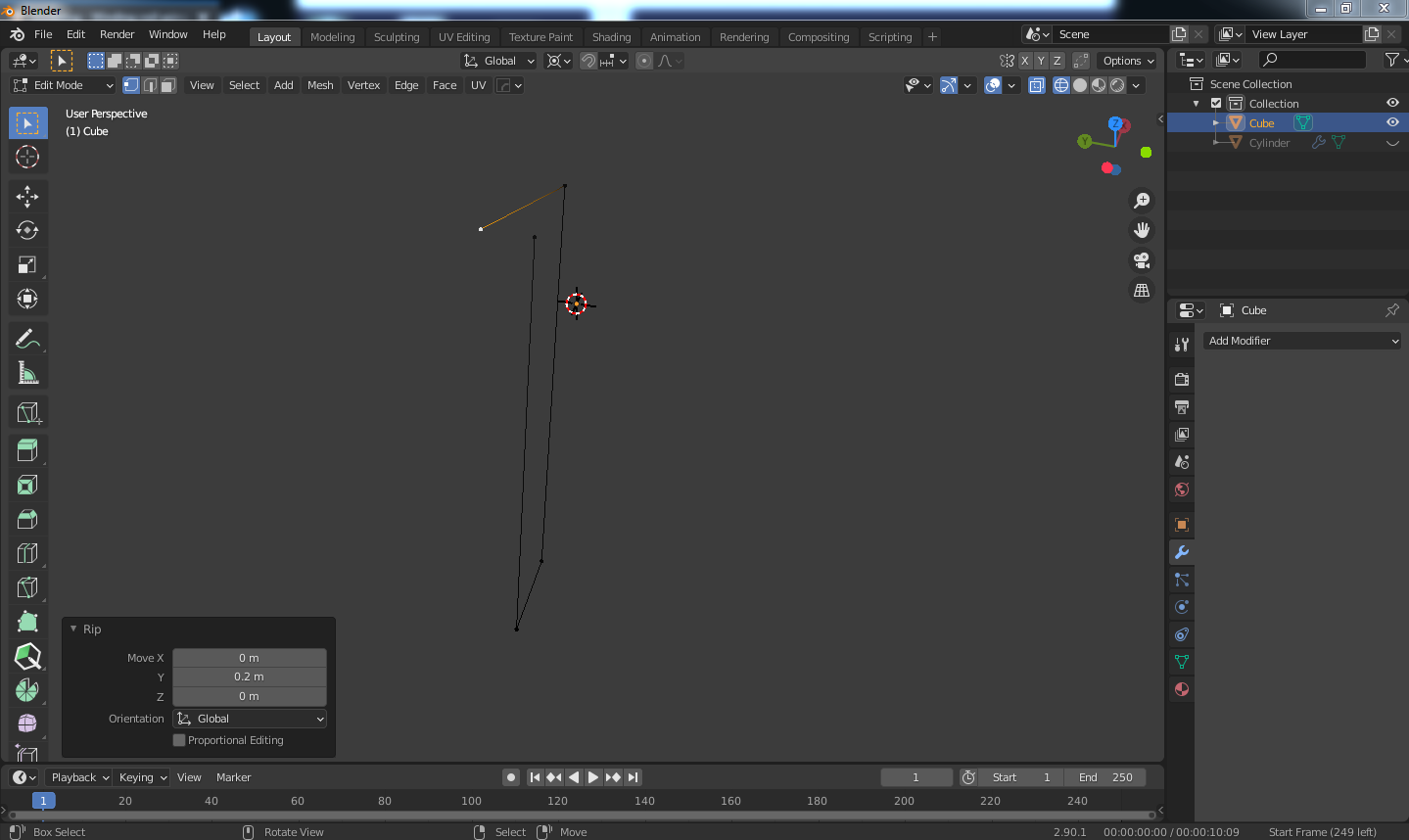
Task: Toggle Z axis mesh symmetry
Action: [x=1057, y=61]
